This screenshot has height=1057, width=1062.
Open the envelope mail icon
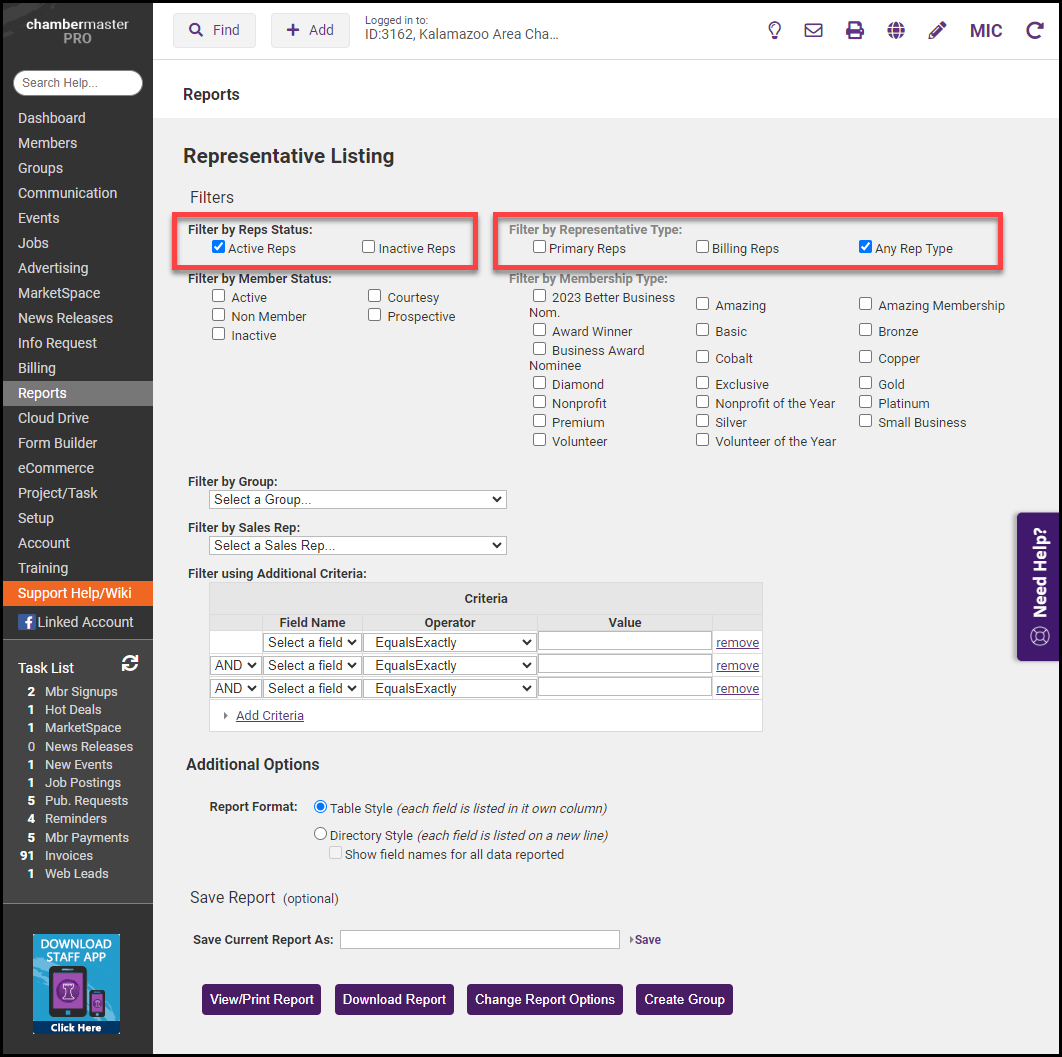click(814, 30)
